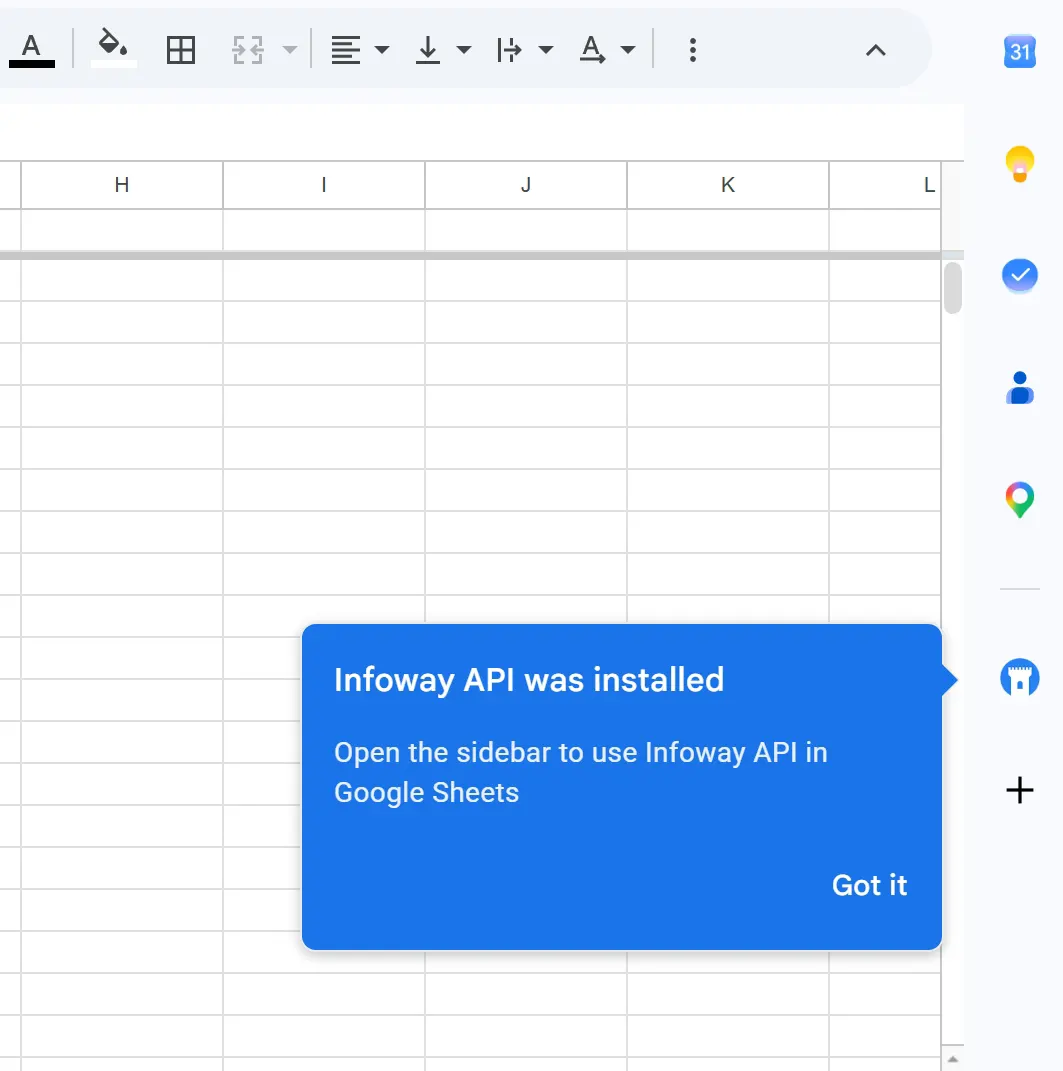The image size is (1063, 1071).
Task: Click the merge cells icon
Action: point(247,50)
